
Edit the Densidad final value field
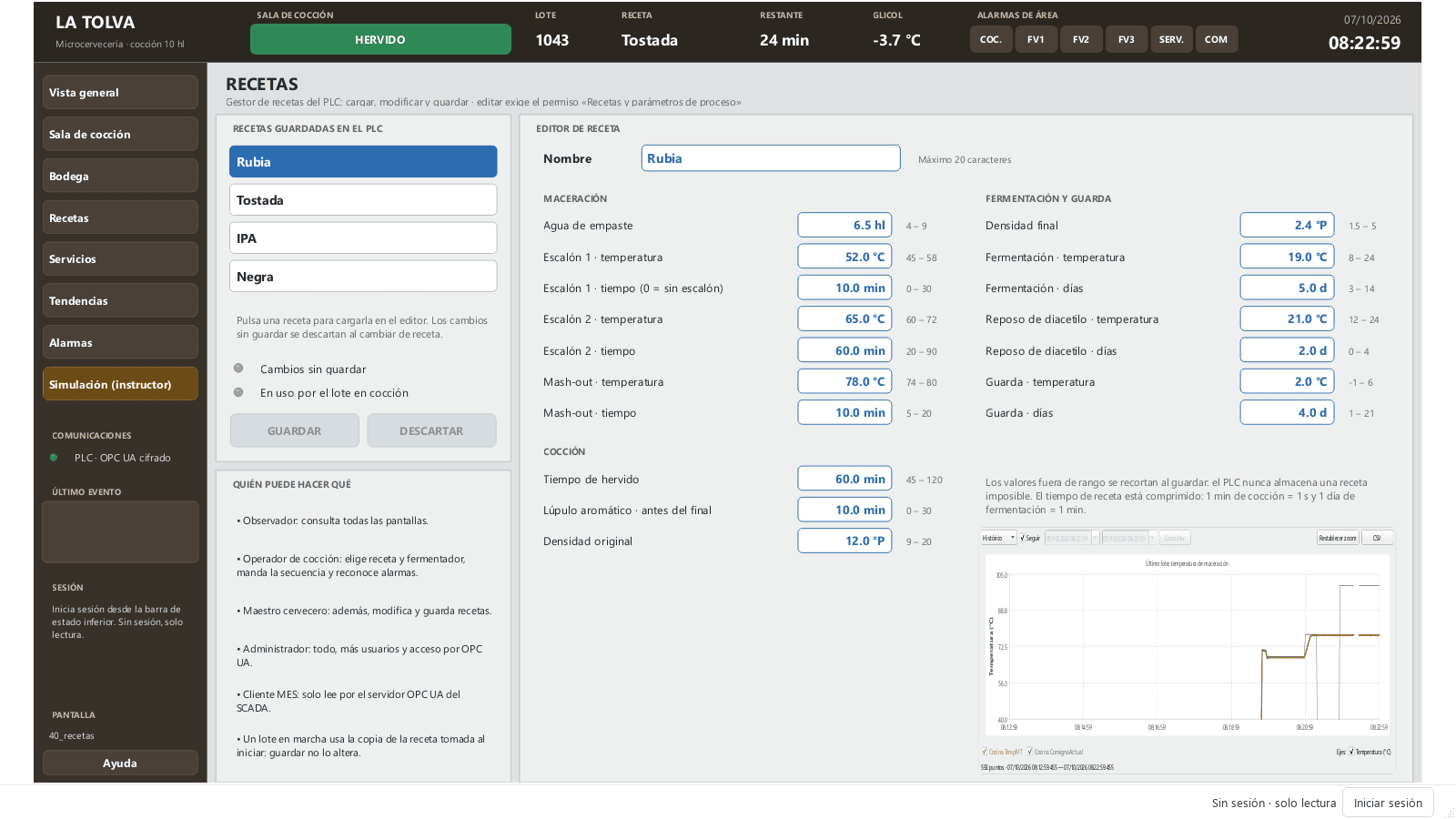coord(1287,225)
